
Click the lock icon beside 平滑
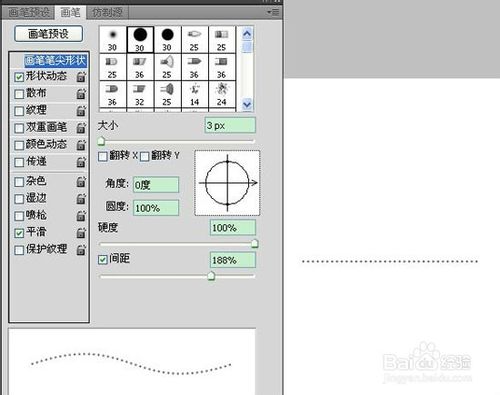coord(81,233)
